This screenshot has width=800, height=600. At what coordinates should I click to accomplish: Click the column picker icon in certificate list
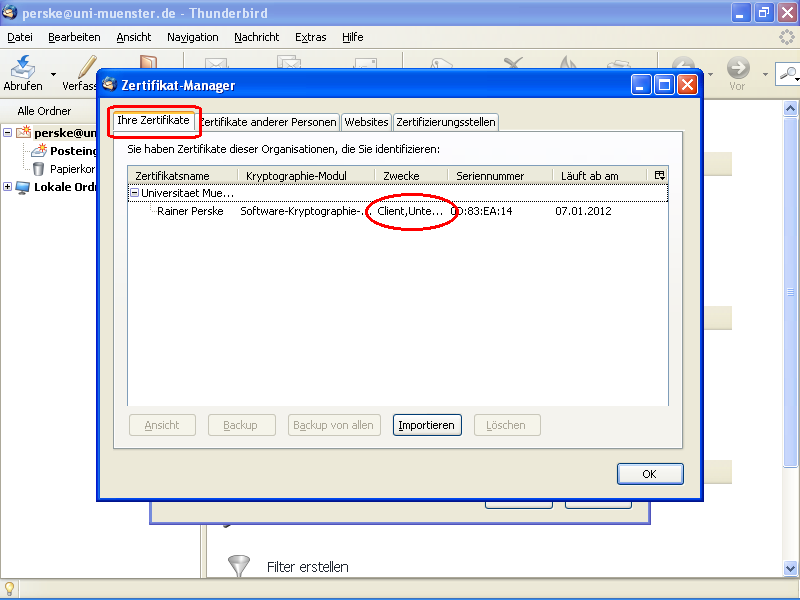[659, 175]
